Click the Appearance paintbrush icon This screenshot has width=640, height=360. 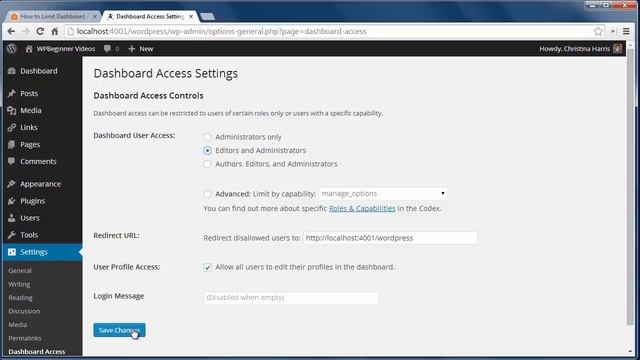pos(11,184)
